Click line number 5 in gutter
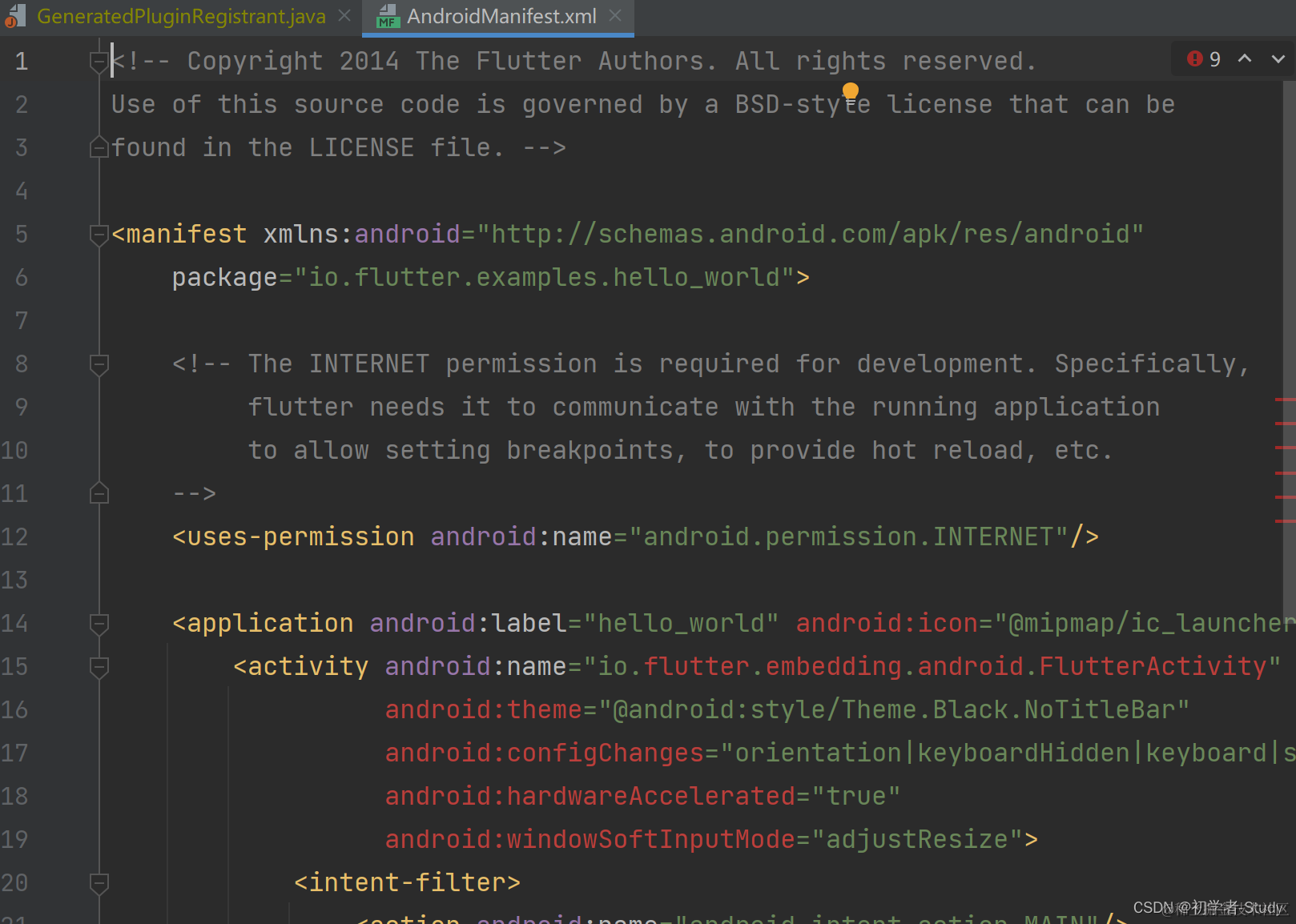Viewport: 1296px width, 924px height. (22, 234)
